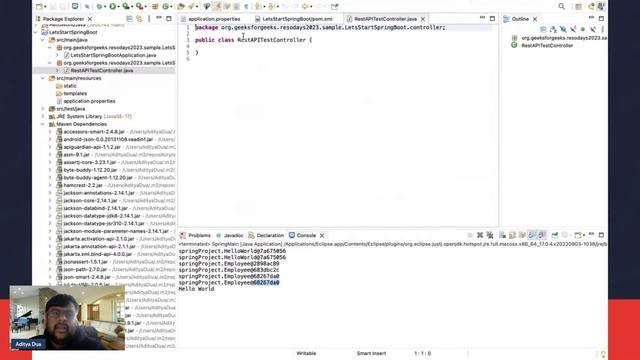Click Clear Console icon

coord(502,235)
